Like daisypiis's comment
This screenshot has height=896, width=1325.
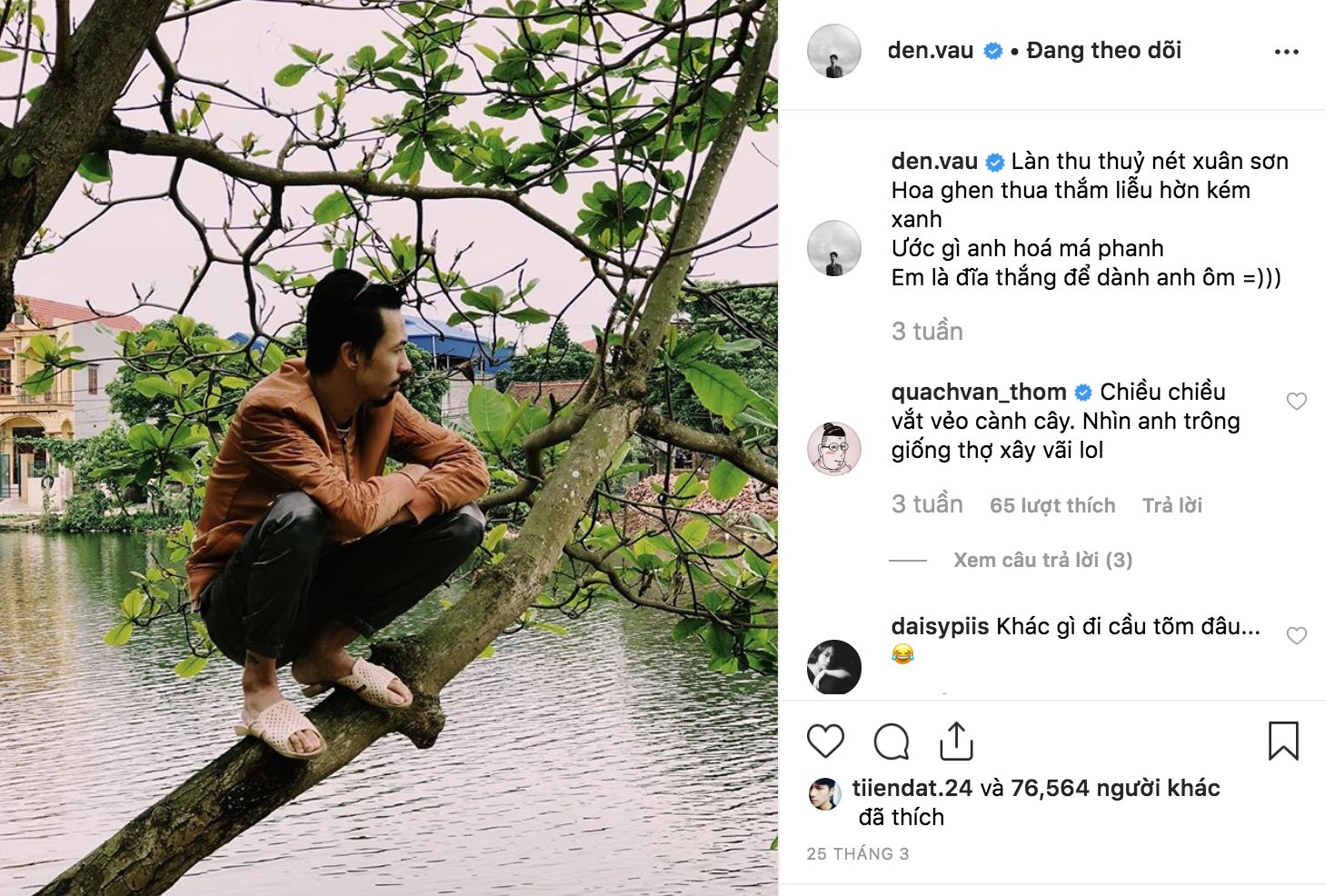(1296, 636)
